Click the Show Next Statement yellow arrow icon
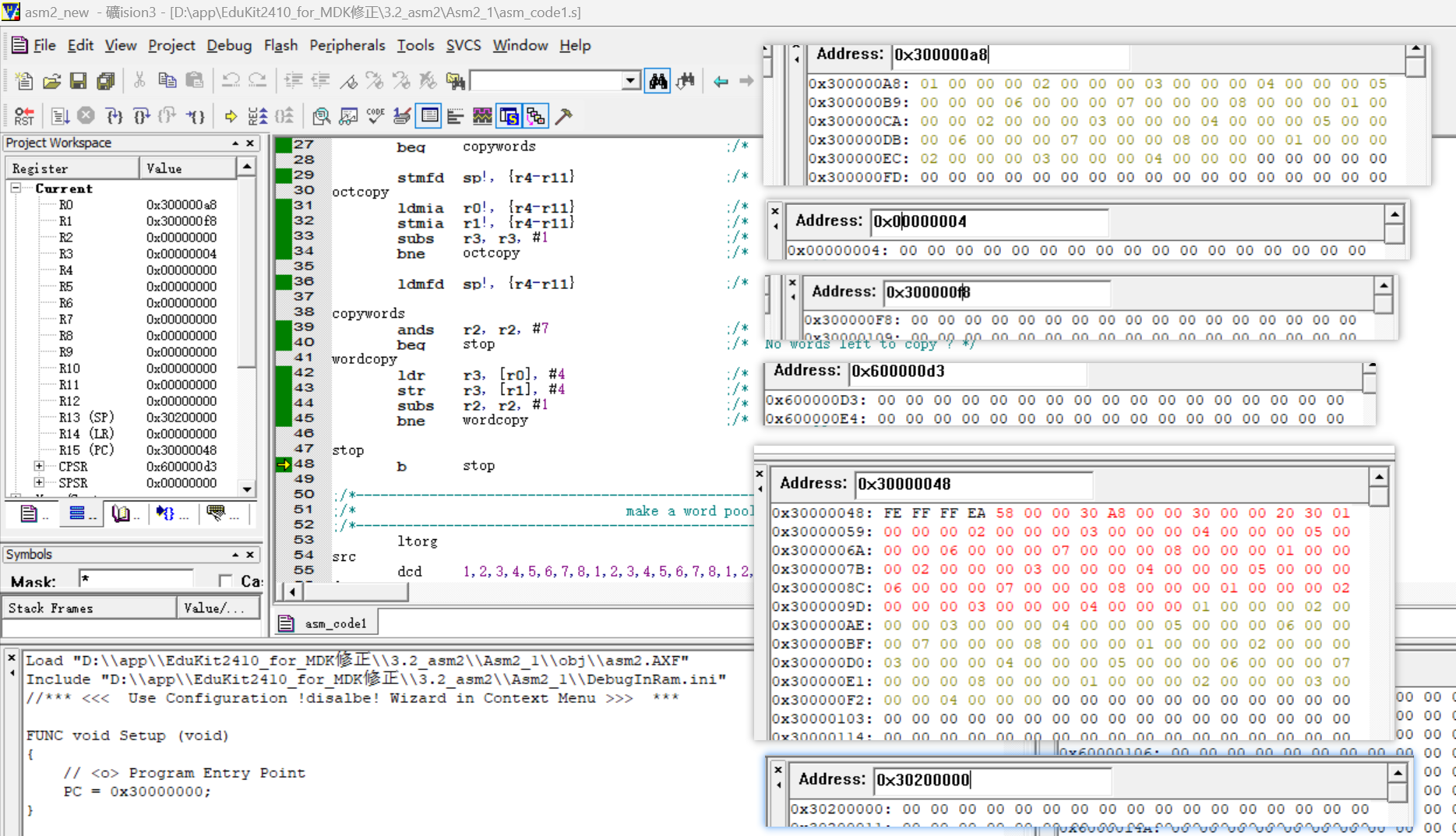 pyautogui.click(x=231, y=117)
